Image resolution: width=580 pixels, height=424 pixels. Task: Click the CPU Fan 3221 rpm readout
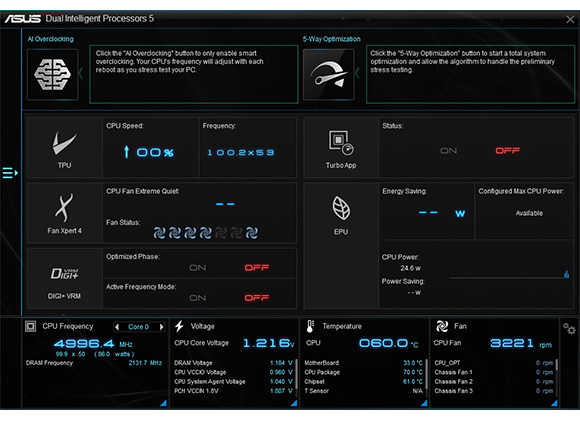(x=521, y=343)
